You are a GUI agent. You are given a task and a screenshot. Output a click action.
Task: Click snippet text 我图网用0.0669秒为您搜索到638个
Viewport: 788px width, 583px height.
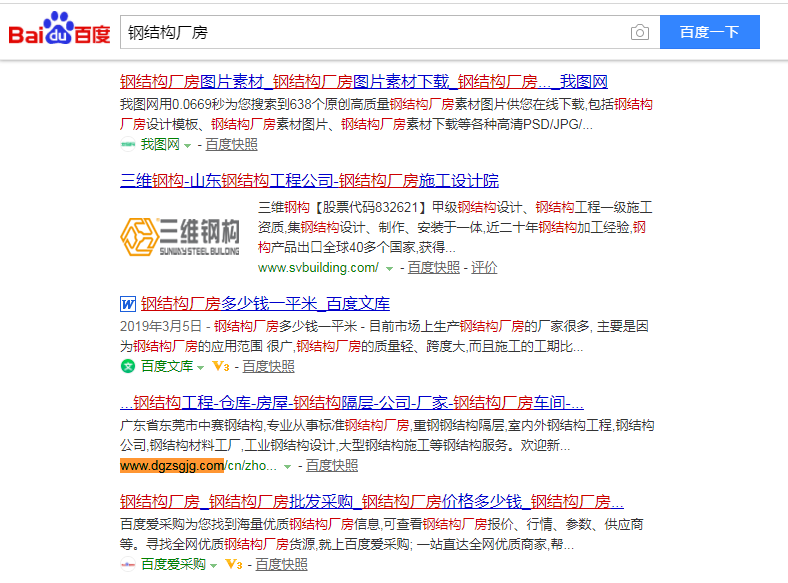pyautogui.click(x=222, y=104)
